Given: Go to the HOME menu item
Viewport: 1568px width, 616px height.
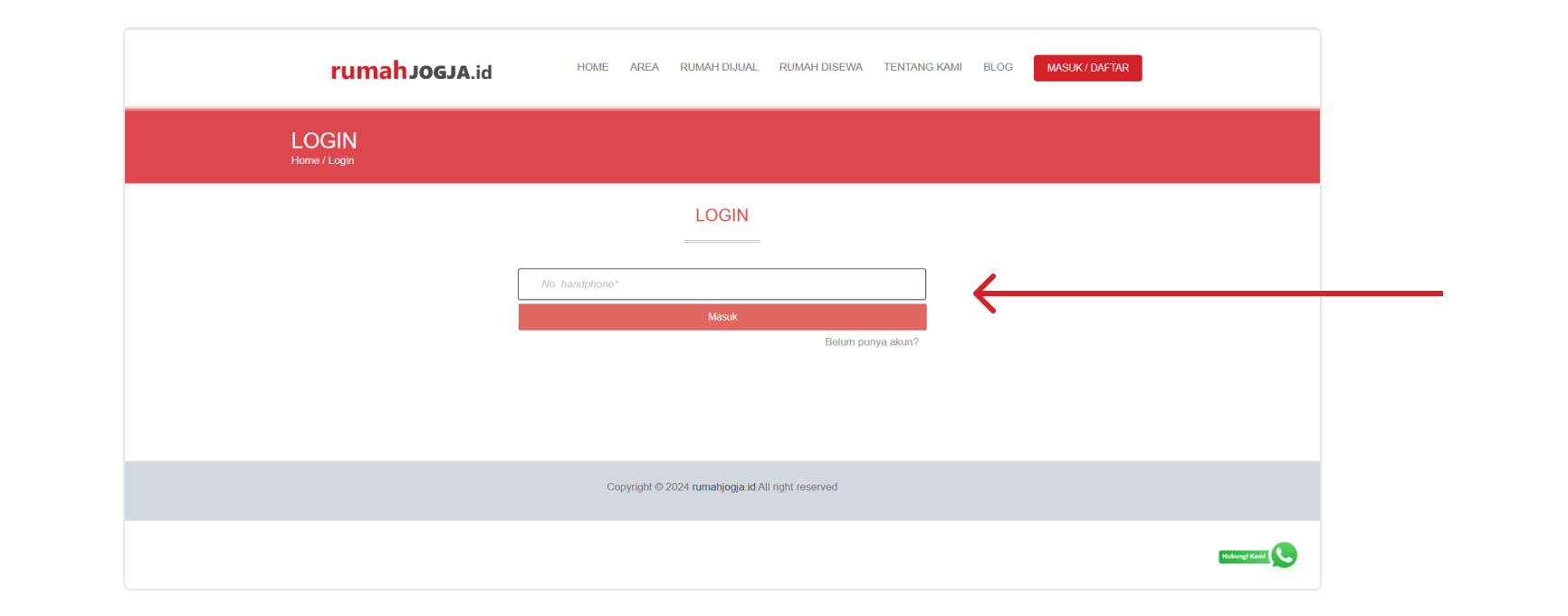Looking at the screenshot, I should point(593,67).
